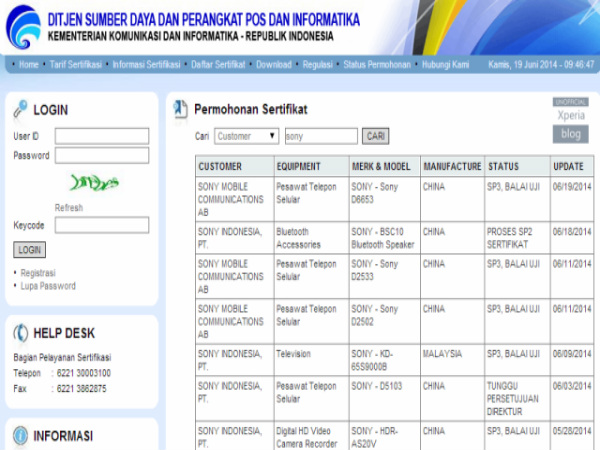Select Status Permohonan in the navigation bar
Screen dimensions: 600x450
click(376, 64)
